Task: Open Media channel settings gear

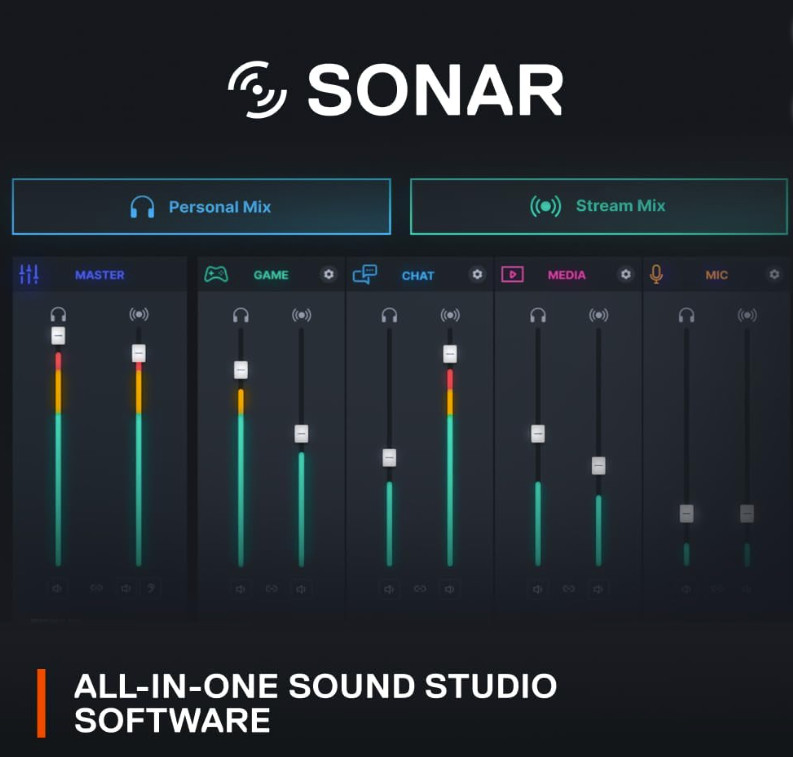Action: click(x=626, y=274)
